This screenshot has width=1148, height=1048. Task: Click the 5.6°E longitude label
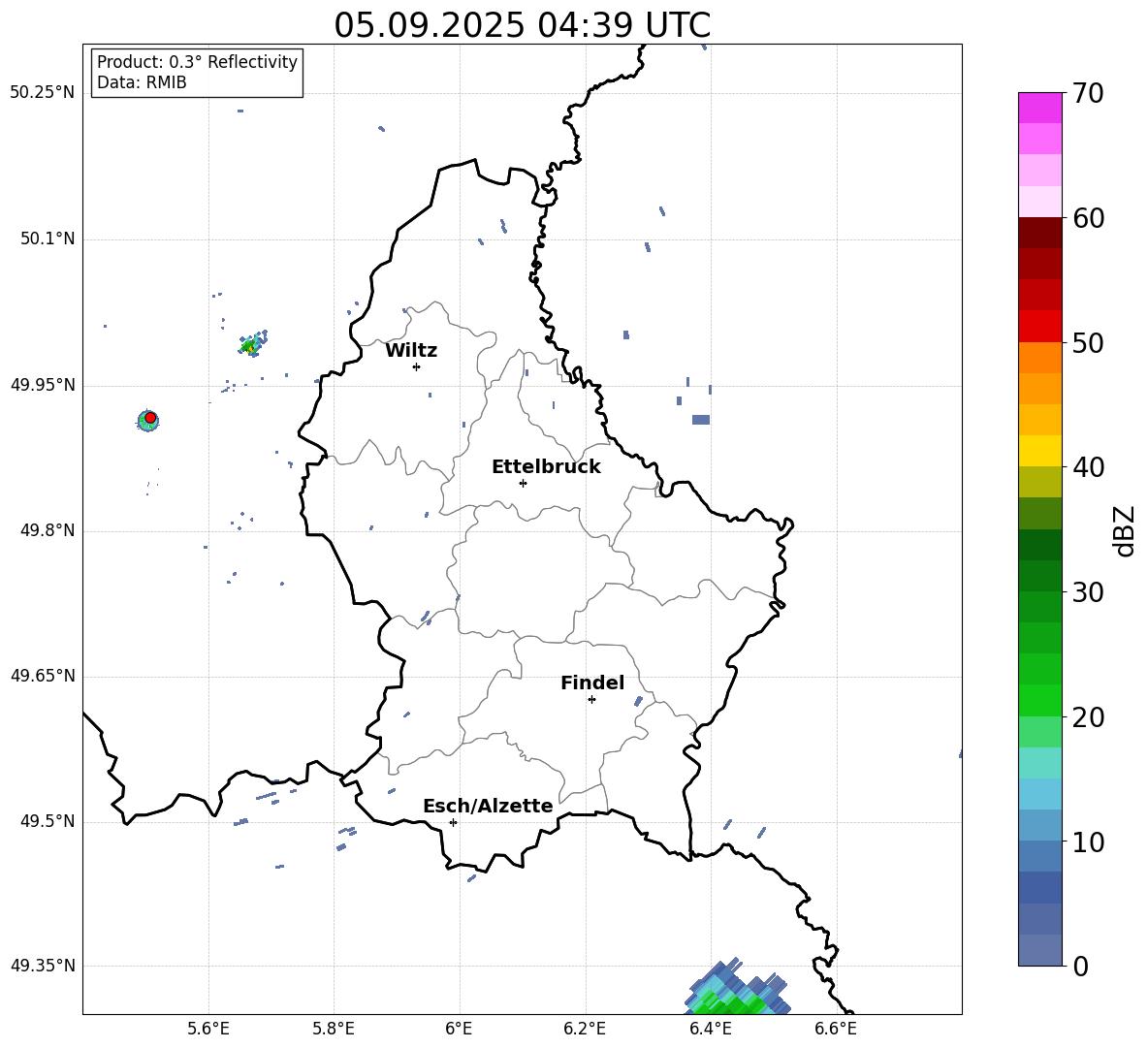click(208, 1029)
